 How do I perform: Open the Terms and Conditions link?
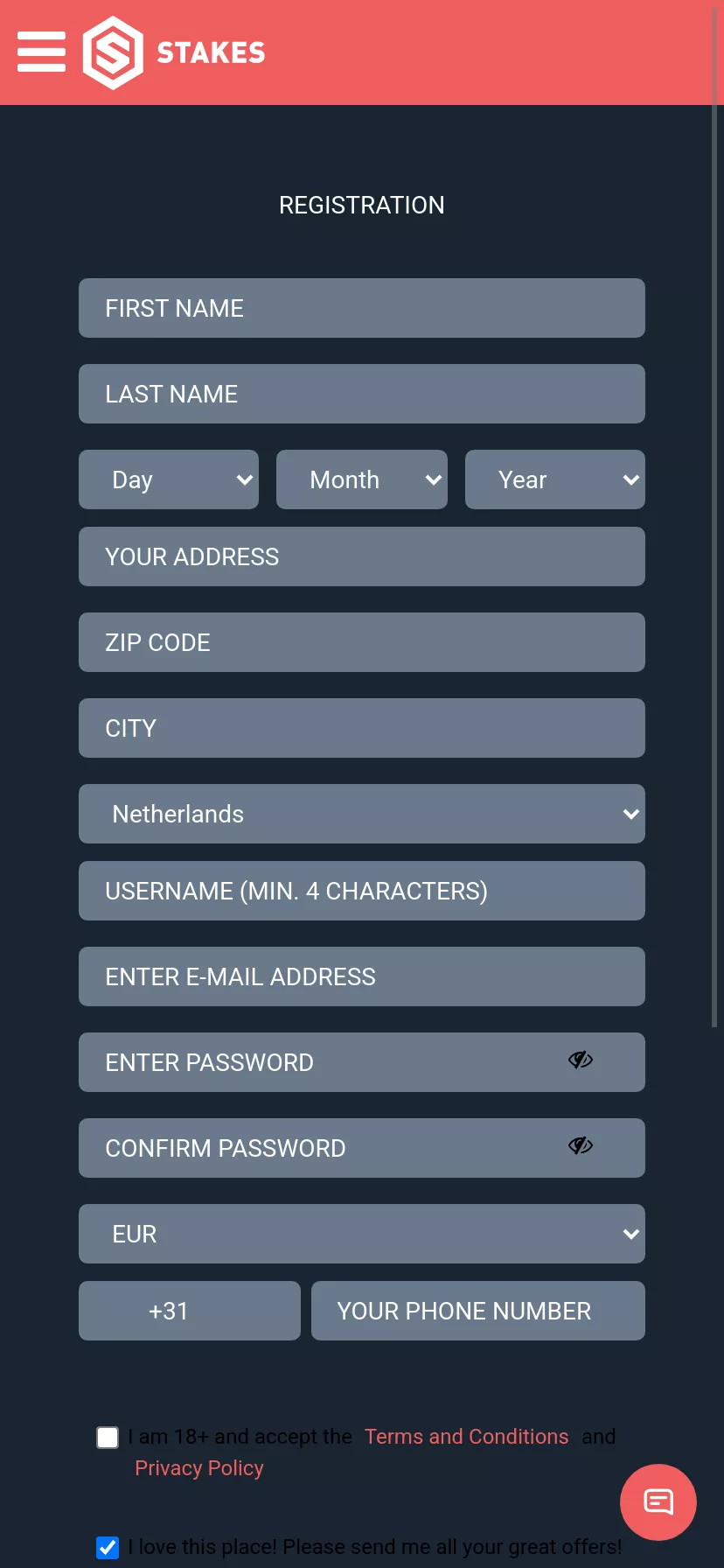point(466,1437)
